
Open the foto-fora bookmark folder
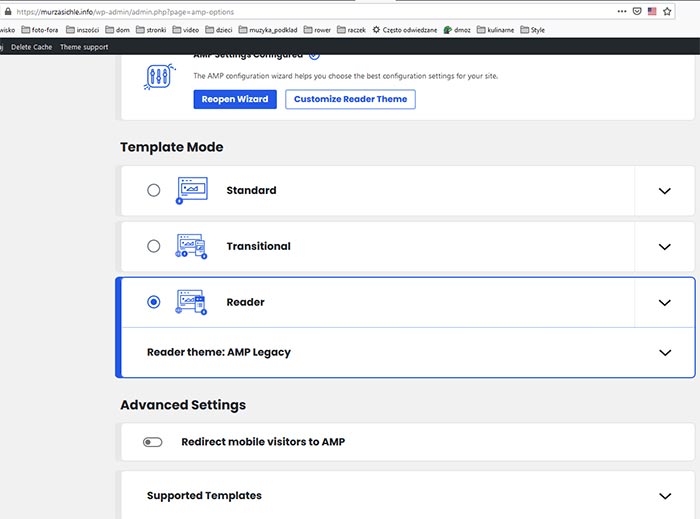[40, 30]
